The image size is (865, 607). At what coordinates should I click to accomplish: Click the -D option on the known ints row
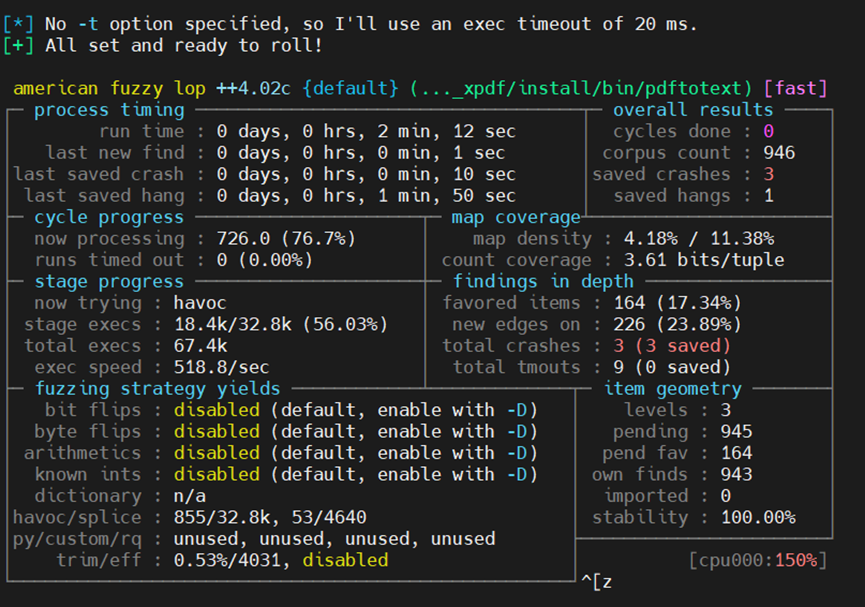(517, 475)
